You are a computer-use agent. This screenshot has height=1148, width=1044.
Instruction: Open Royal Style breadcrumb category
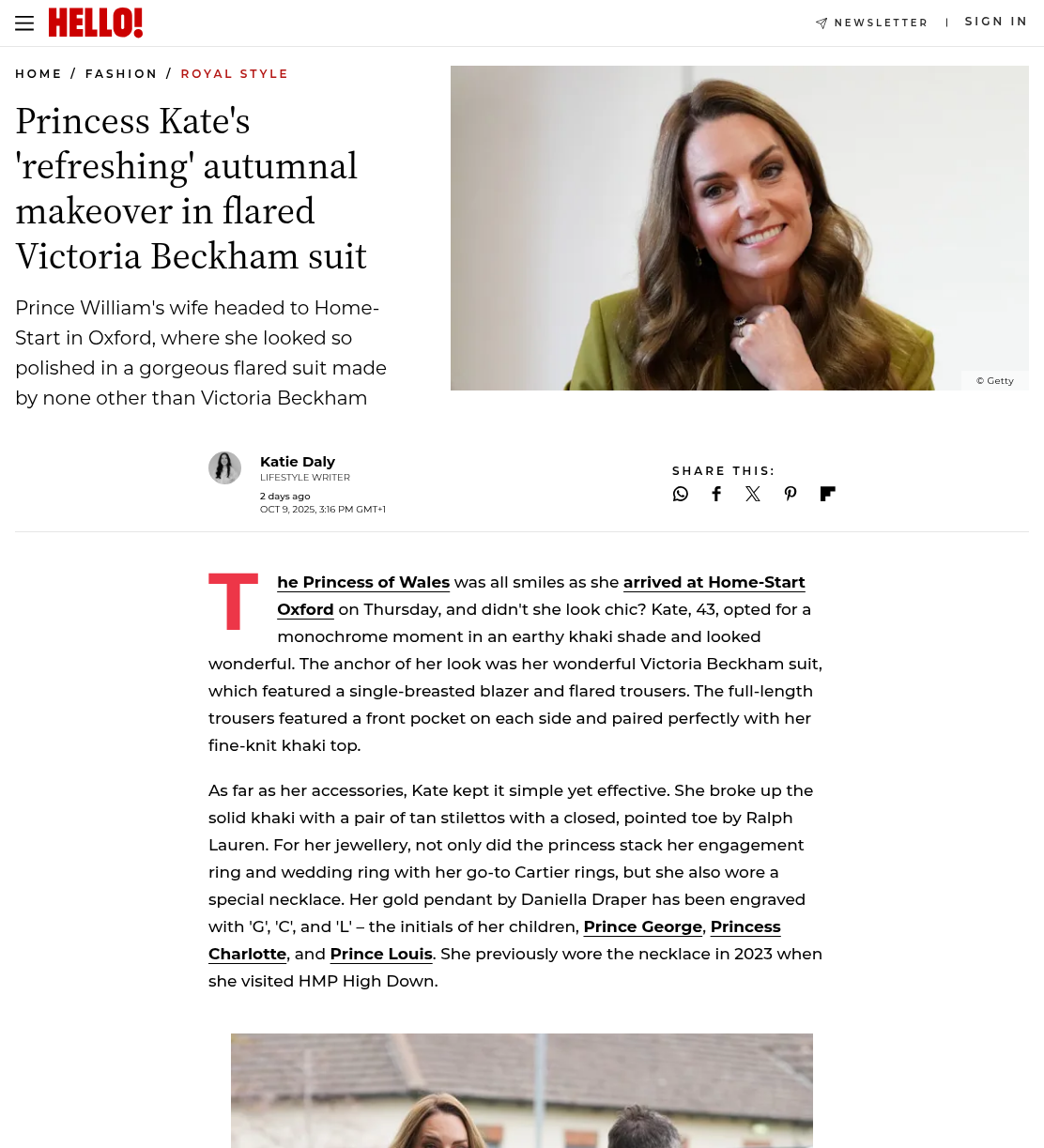(x=235, y=74)
